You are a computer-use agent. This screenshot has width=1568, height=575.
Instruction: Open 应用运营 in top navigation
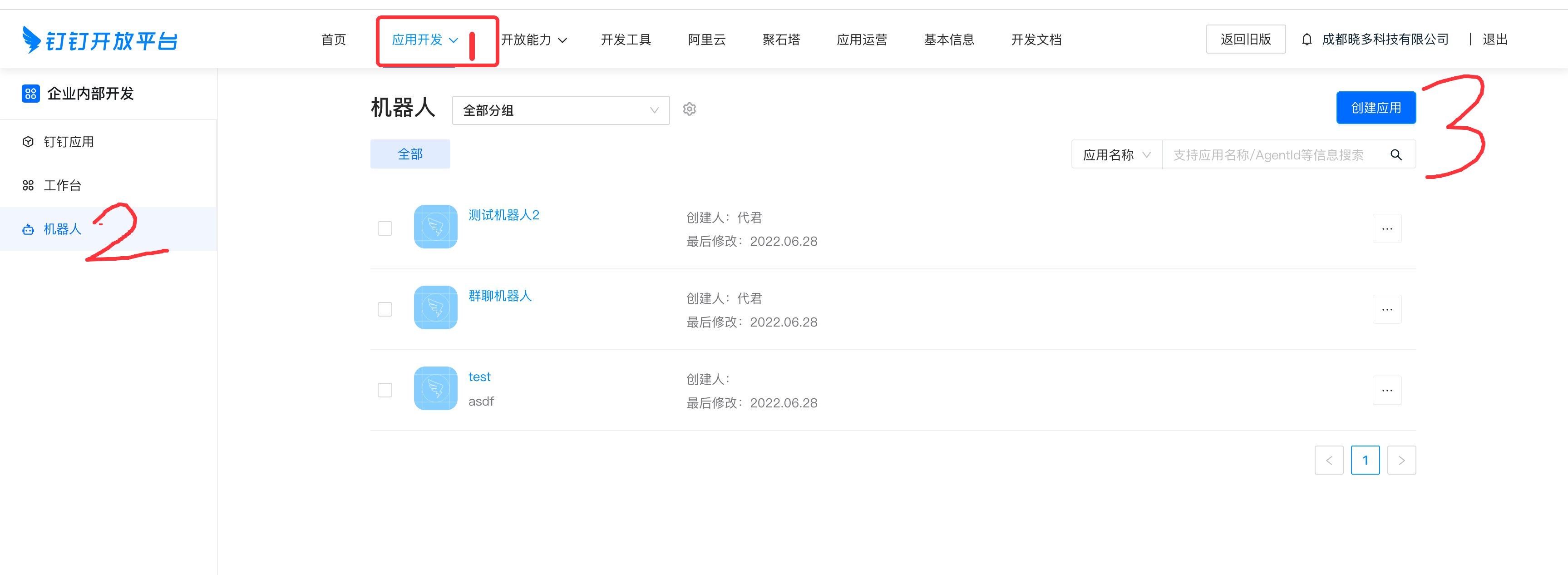tap(862, 40)
